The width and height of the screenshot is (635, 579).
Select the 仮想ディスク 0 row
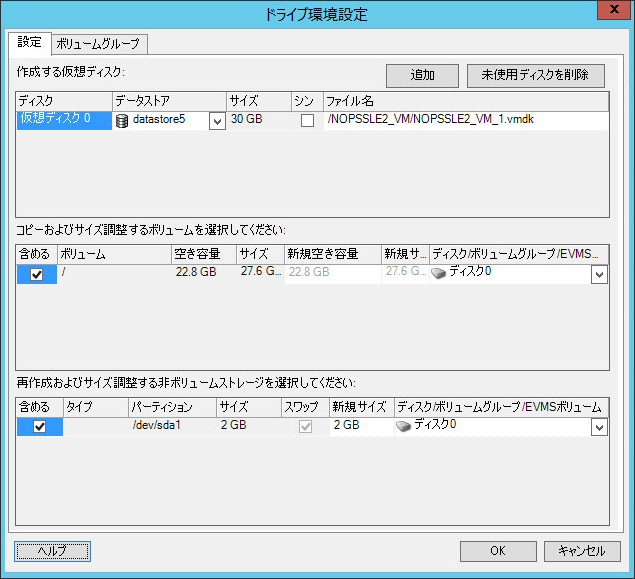point(64,120)
